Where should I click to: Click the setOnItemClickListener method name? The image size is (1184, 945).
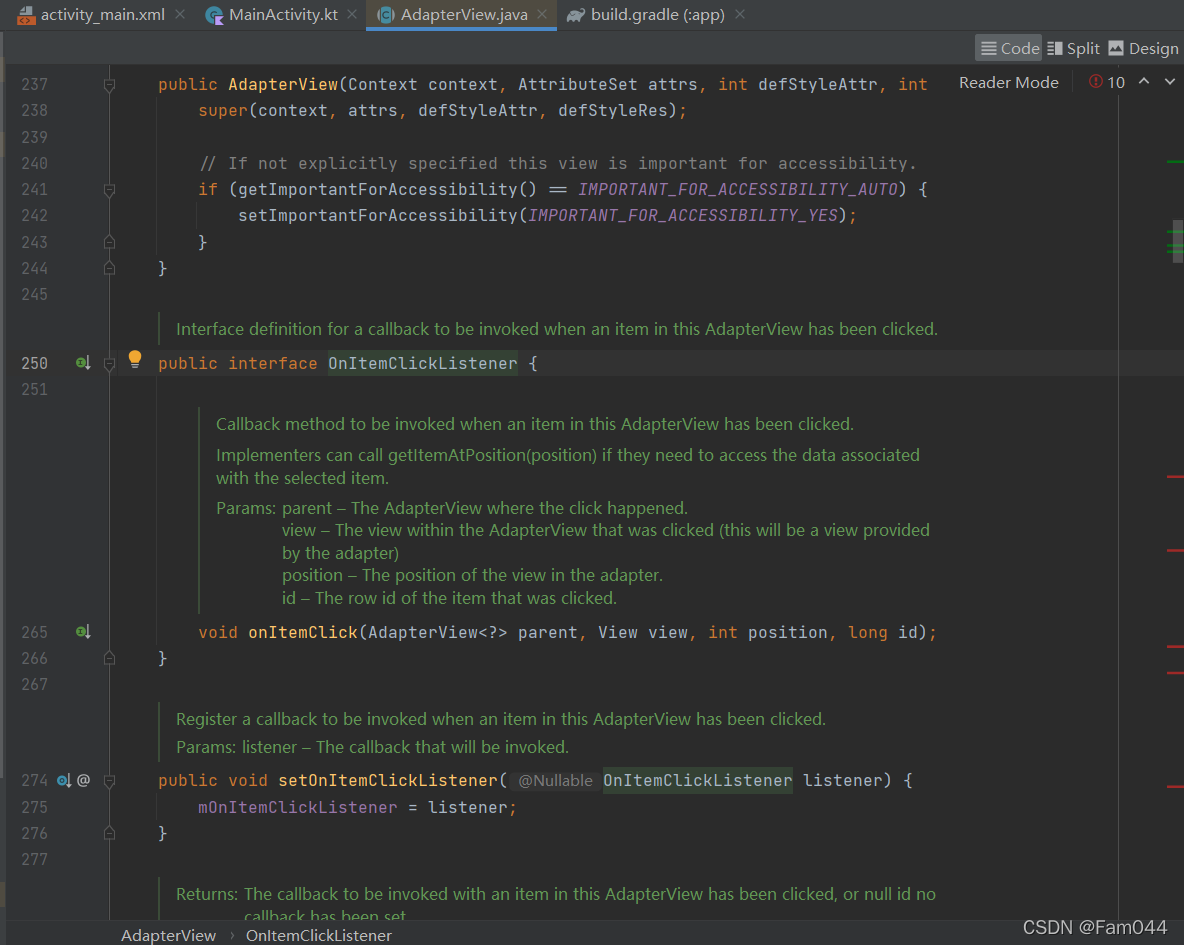tap(388, 780)
